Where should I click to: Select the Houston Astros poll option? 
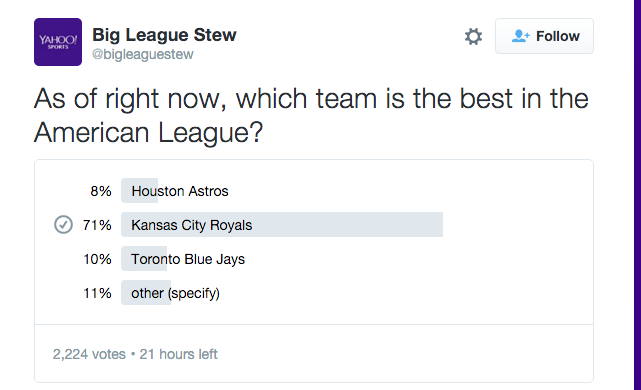tap(180, 191)
